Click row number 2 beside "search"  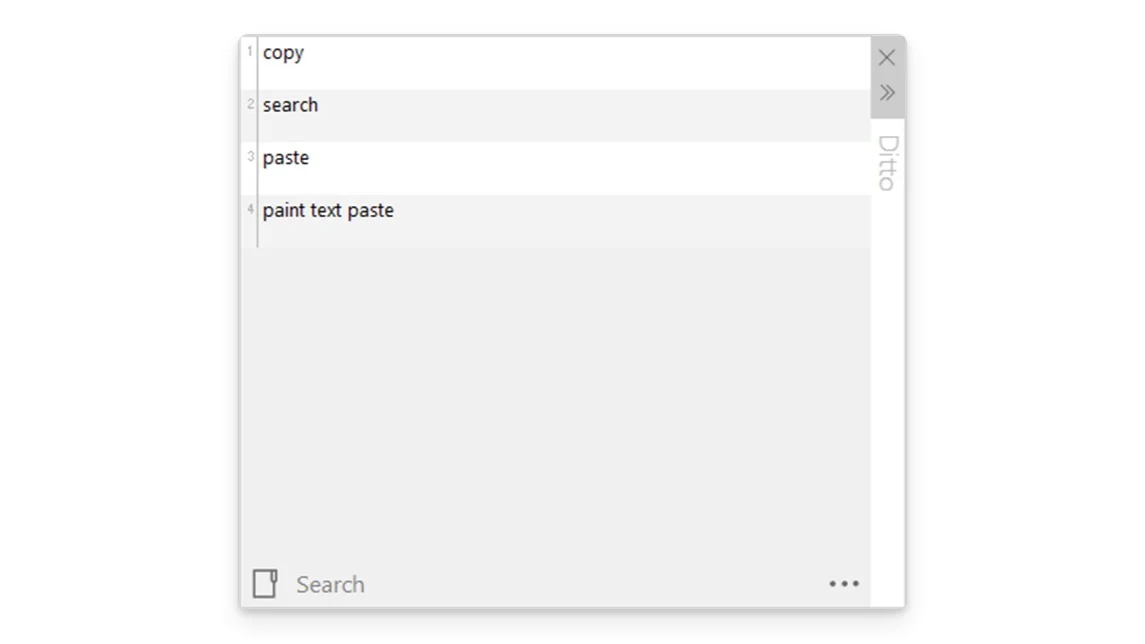tap(250, 103)
